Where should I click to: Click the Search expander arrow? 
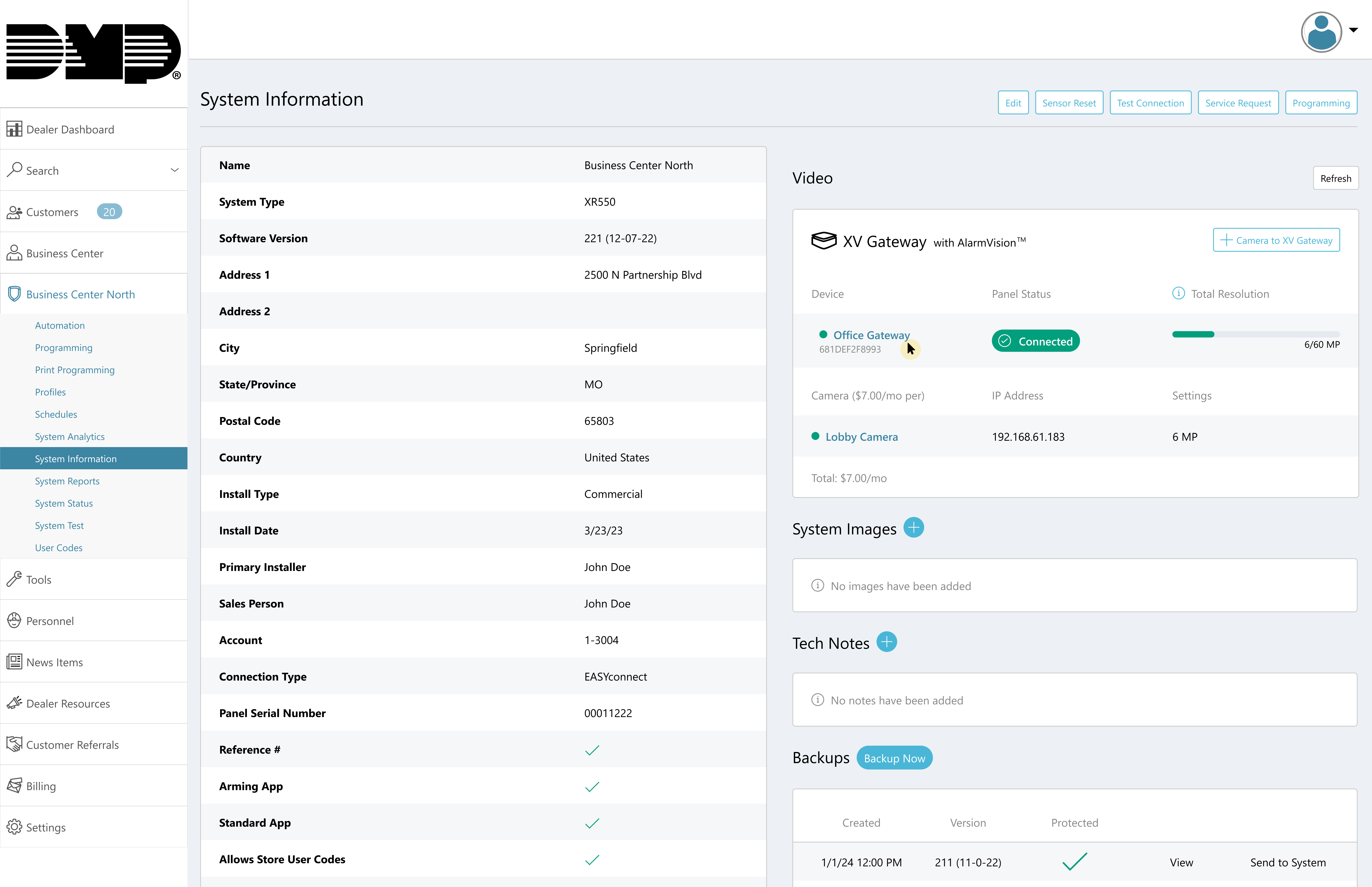pyautogui.click(x=175, y=170)
